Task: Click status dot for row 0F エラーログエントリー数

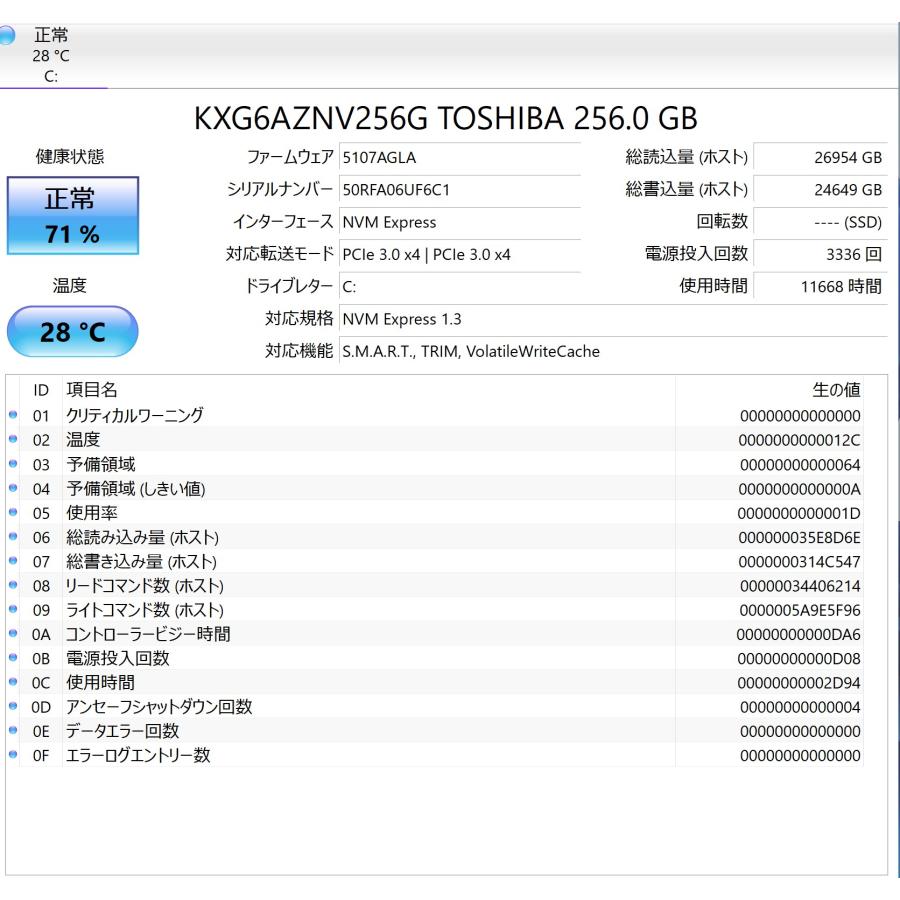Action: coord(13,755)
